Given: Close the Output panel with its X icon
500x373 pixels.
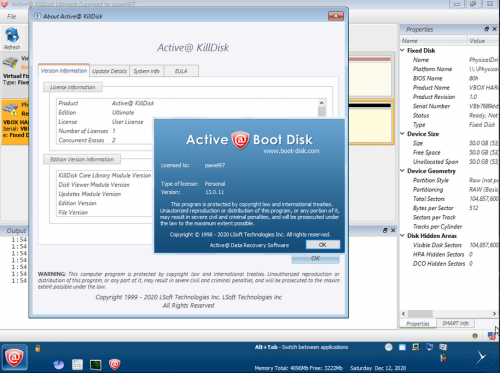Looking at the screenshot, I should pos(393,230).
